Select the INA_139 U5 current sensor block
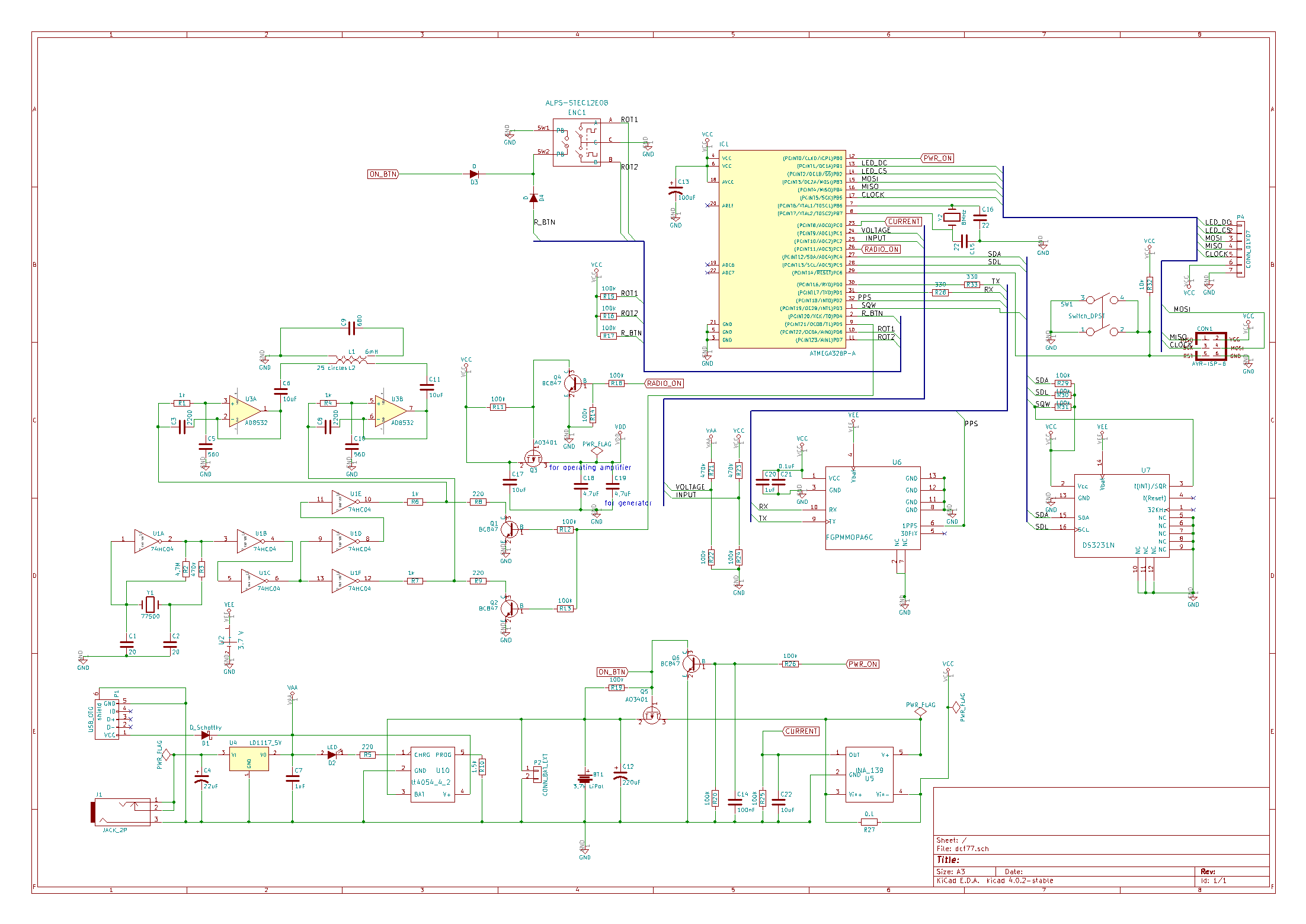Screen dimensions: 1306x924 [x=869, y=774]
